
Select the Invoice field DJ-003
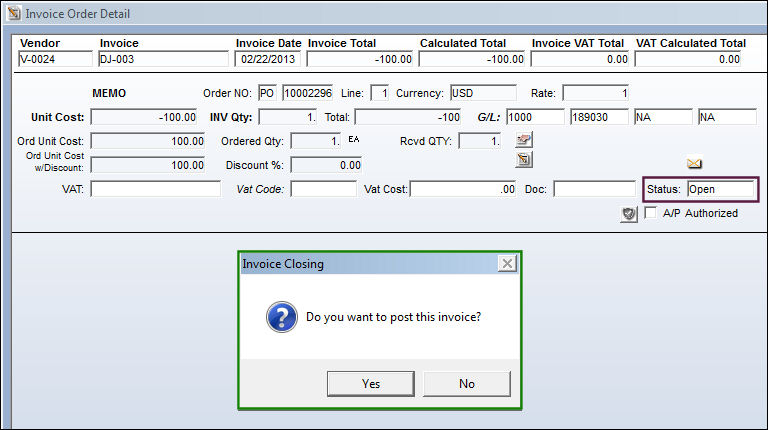pyautogui.click(x=163, y=59)
